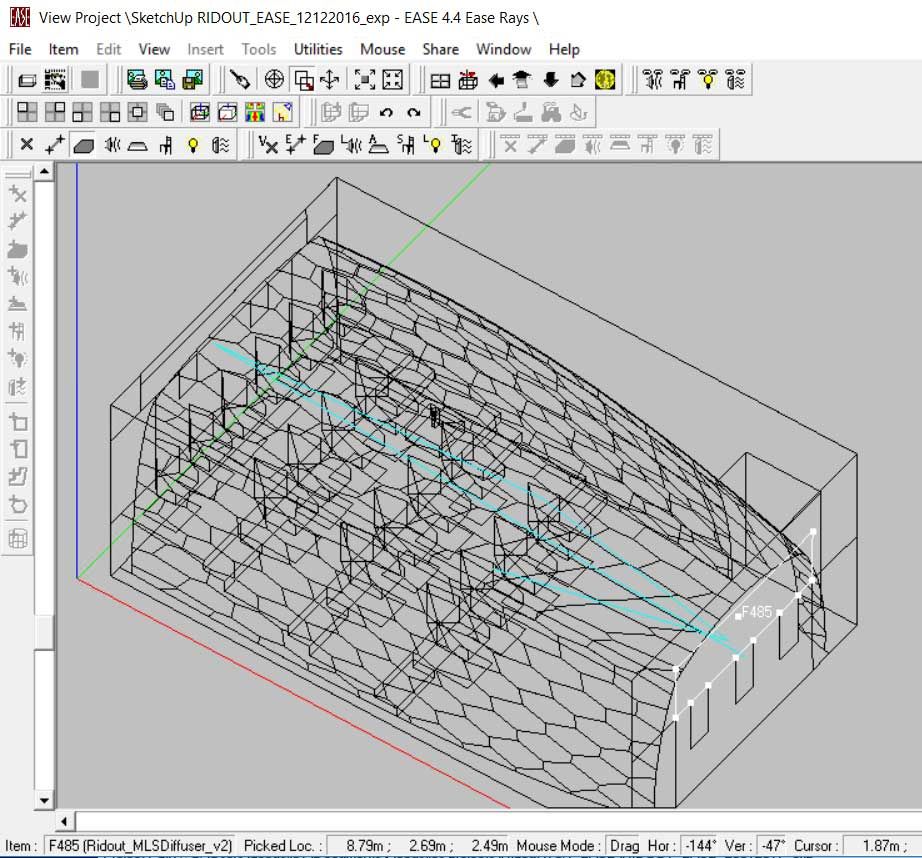Toggle light bulb visibility glasses icon
Viewport: 922px width, 858px height.
[708, 79]
